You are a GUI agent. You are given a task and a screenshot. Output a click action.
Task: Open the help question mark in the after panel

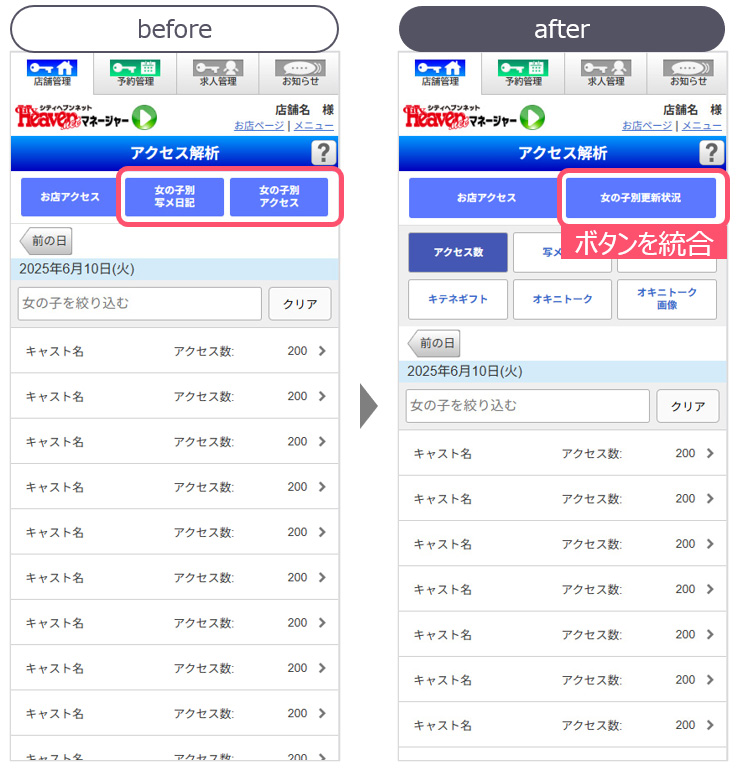pyautogui.click(x=711, y=152)
